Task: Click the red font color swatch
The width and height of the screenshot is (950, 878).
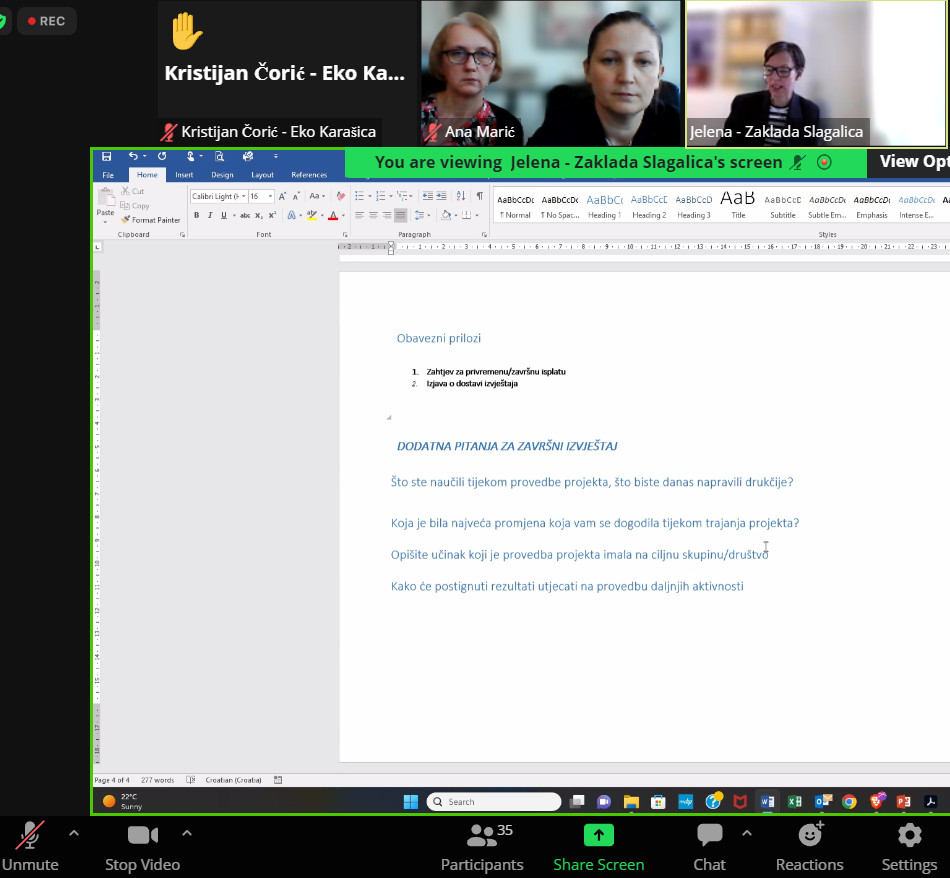Action: point(333,215)
